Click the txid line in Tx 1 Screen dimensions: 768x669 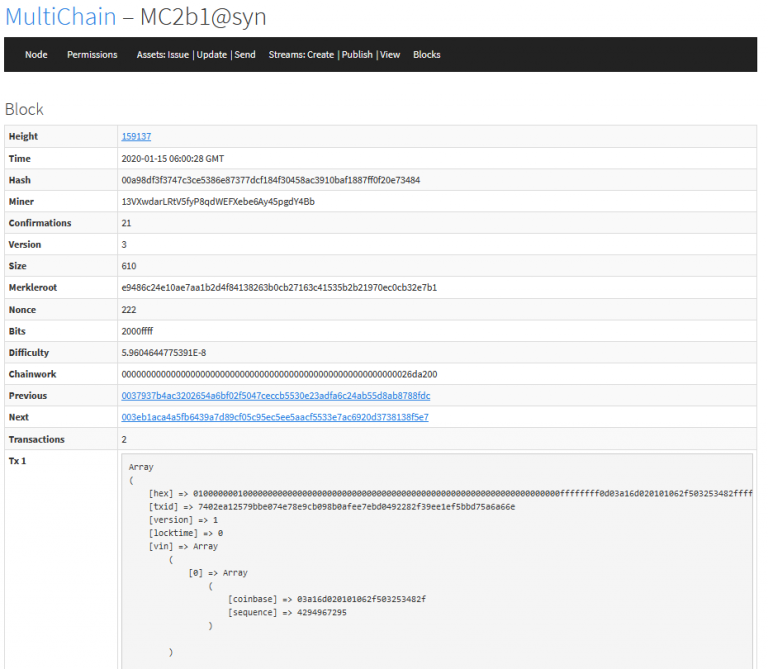coord(331,507)
